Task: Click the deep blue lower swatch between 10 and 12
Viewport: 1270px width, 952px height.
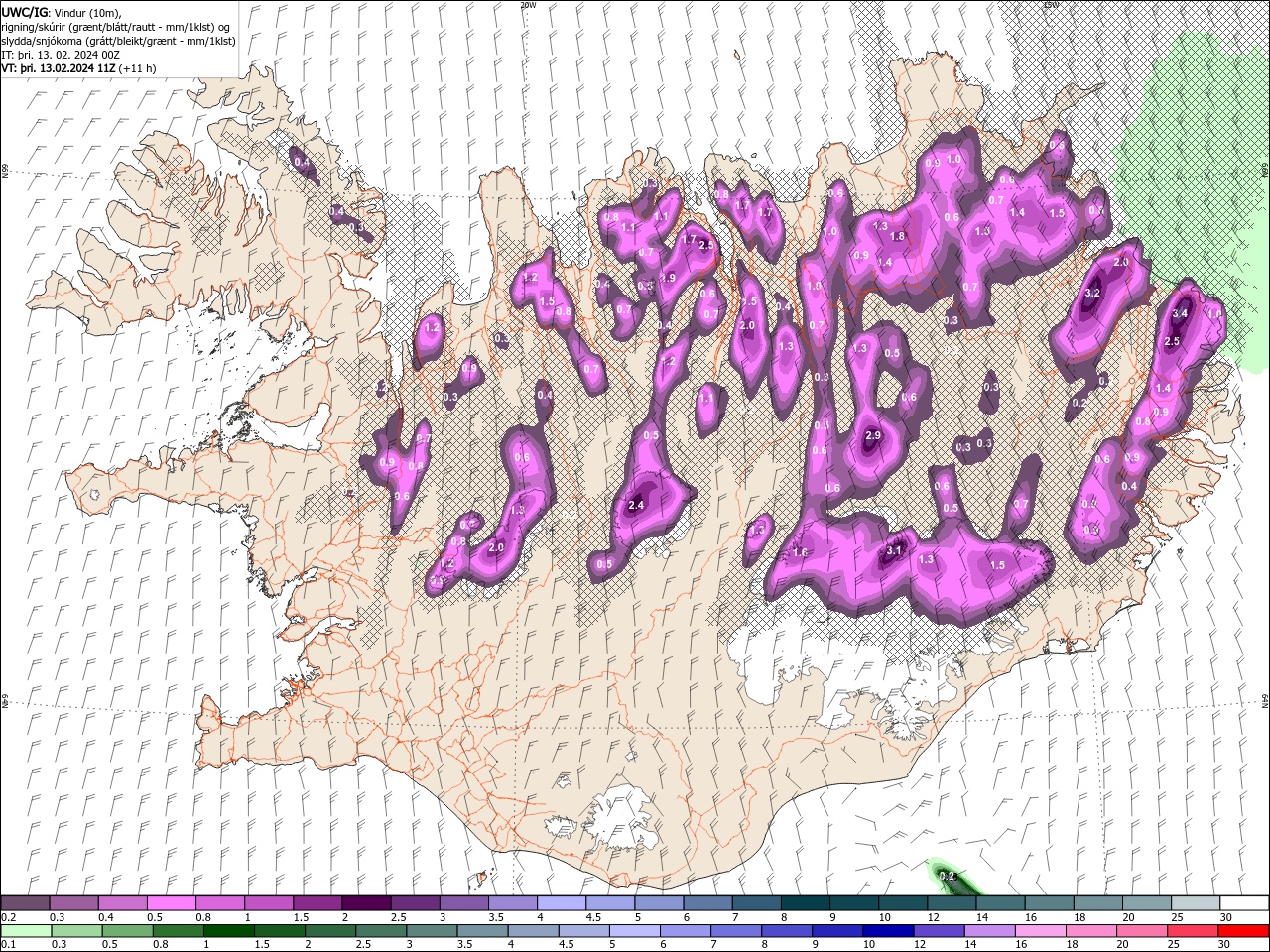Action: (888, 931)
